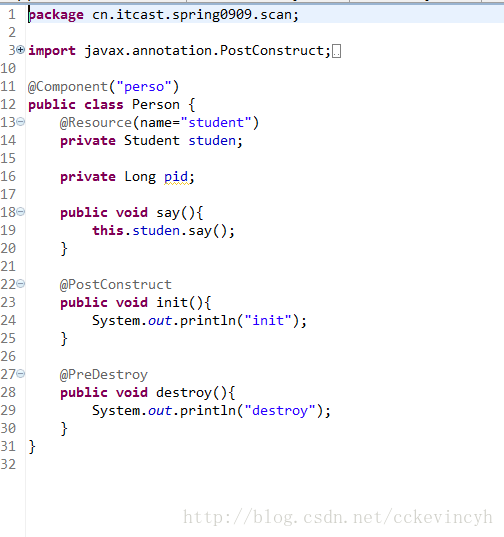Viewport: 504px width, 537px height.
Task: Click the "student" string in @Resource
Action: (216, 123)
